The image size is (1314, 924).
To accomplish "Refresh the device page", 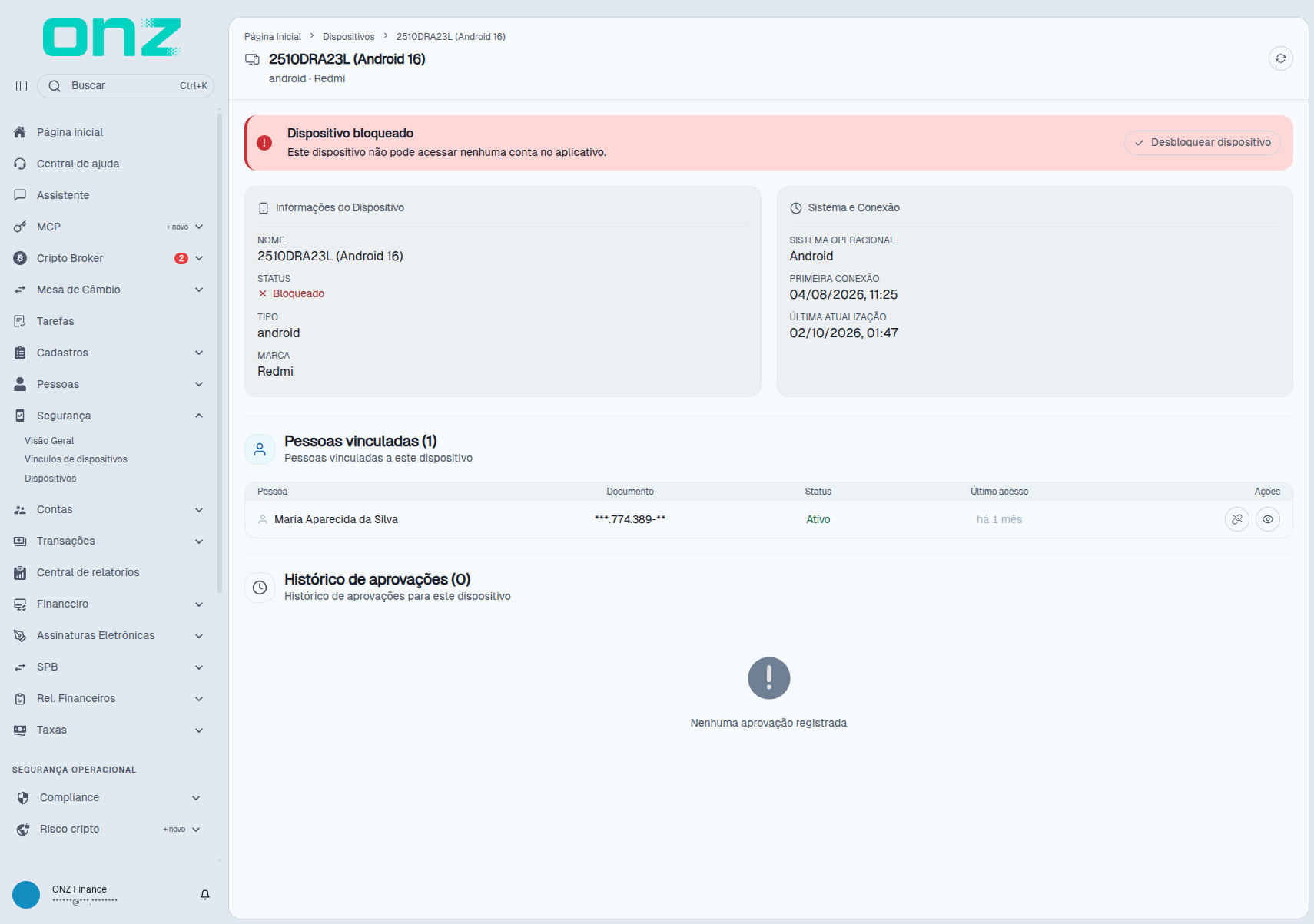I will coord(1281,58).
